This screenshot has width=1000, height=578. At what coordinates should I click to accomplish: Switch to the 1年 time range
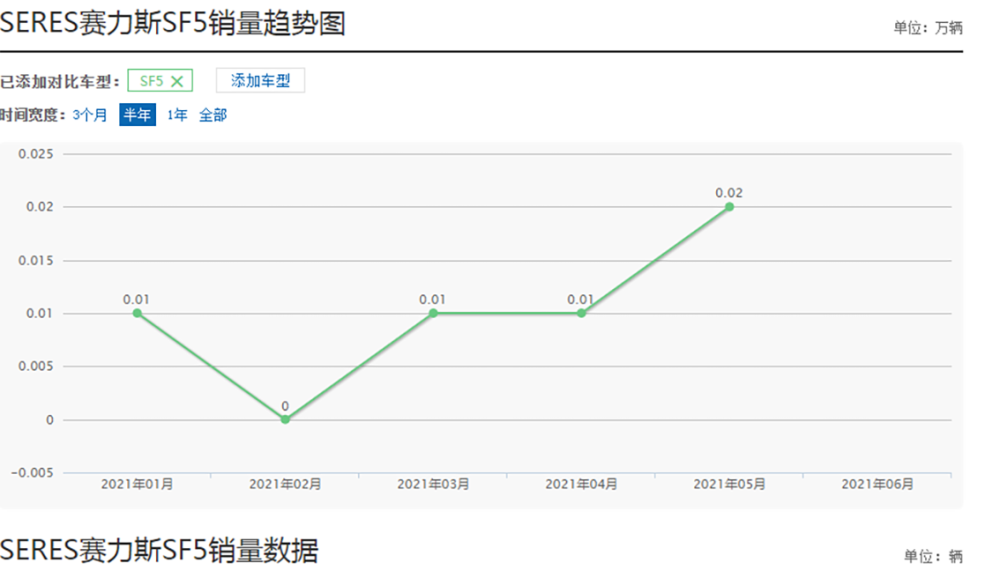[177, 115]
